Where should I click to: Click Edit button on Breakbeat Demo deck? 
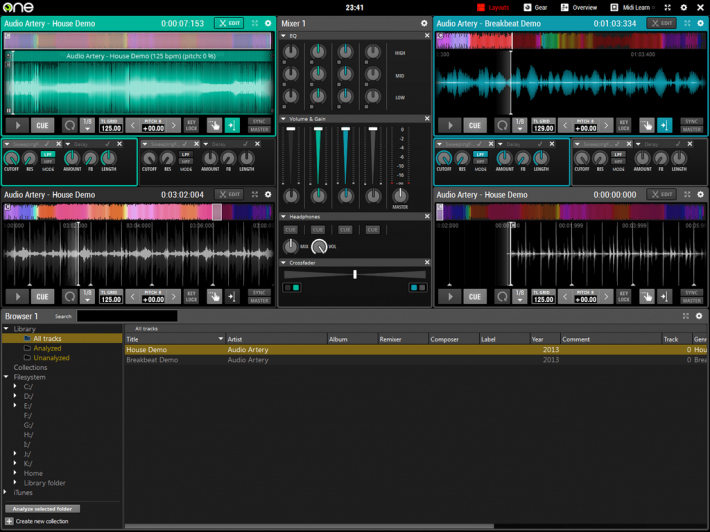pyautogui.click(x=662, y=23)
